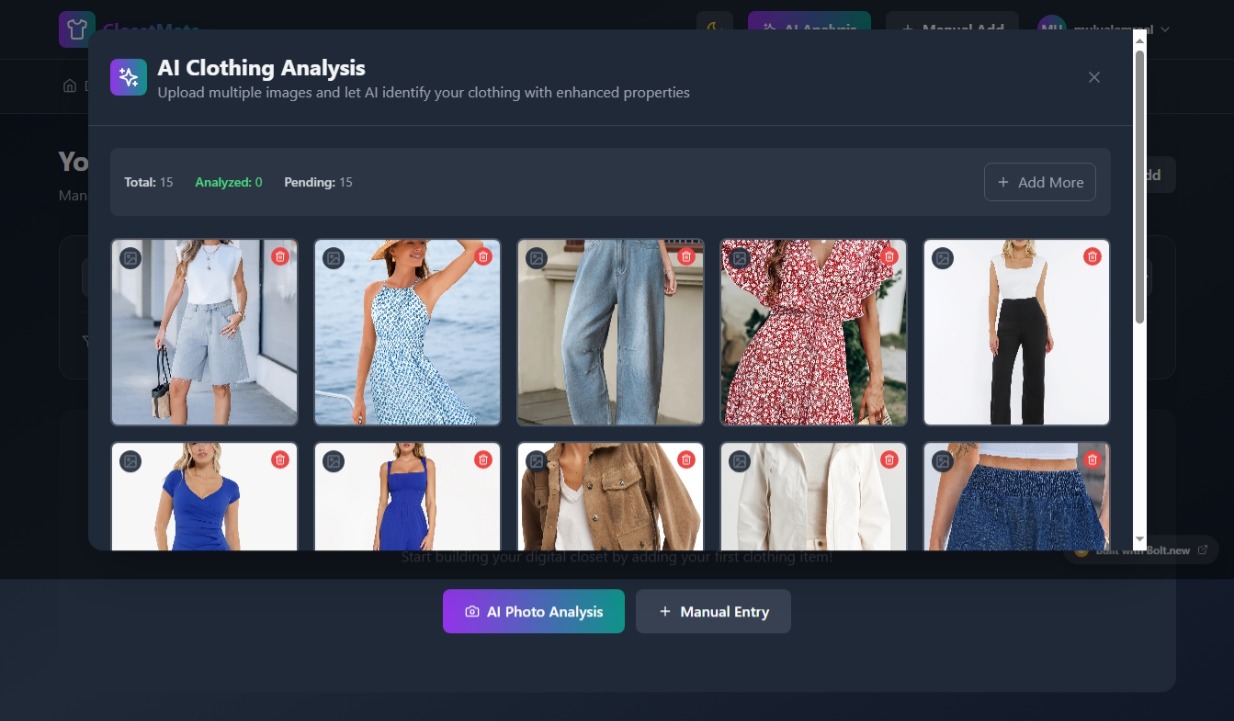Delete the blue smocked skirt photo

pos(1092,460)
